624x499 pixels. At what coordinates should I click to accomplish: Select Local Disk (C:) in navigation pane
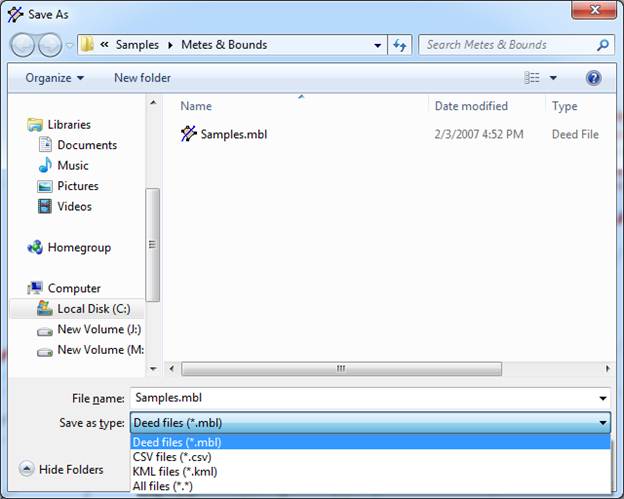click(x=90, y=309)
